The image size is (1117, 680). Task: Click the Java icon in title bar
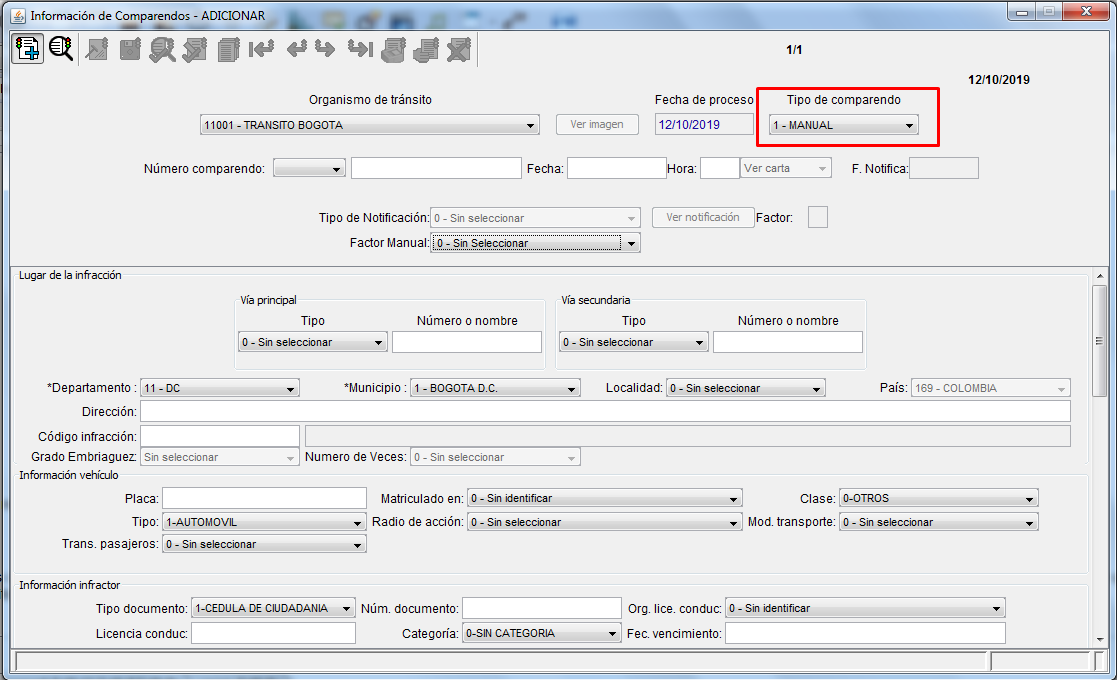point(17,15)
